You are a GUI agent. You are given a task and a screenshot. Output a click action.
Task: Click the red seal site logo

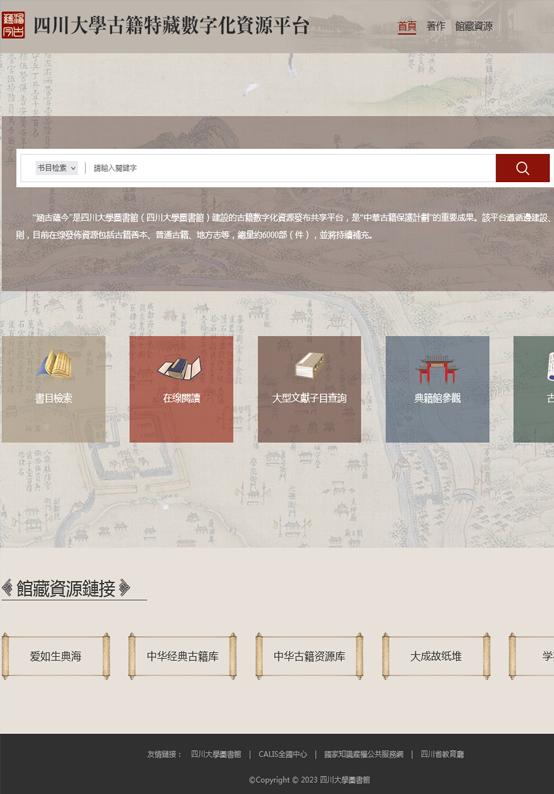13,25
